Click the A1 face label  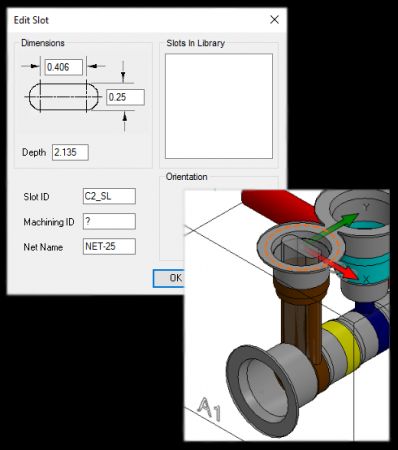point(210,409)
